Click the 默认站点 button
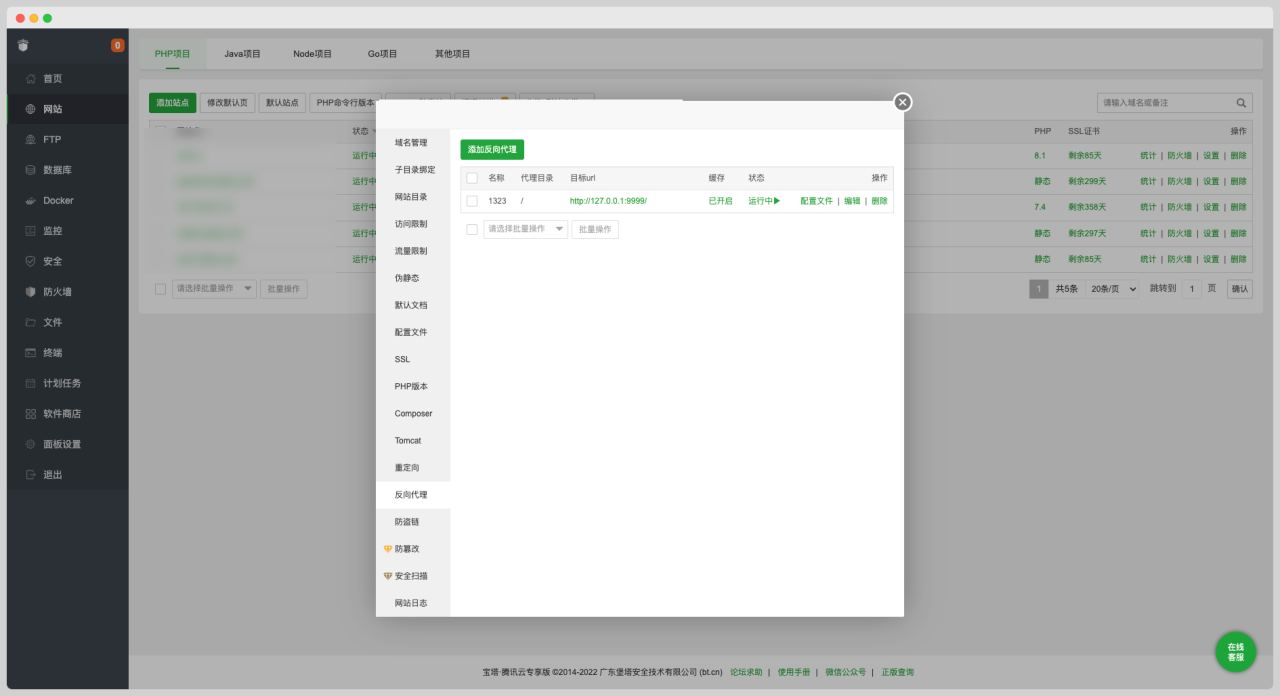 pos(282,102)
